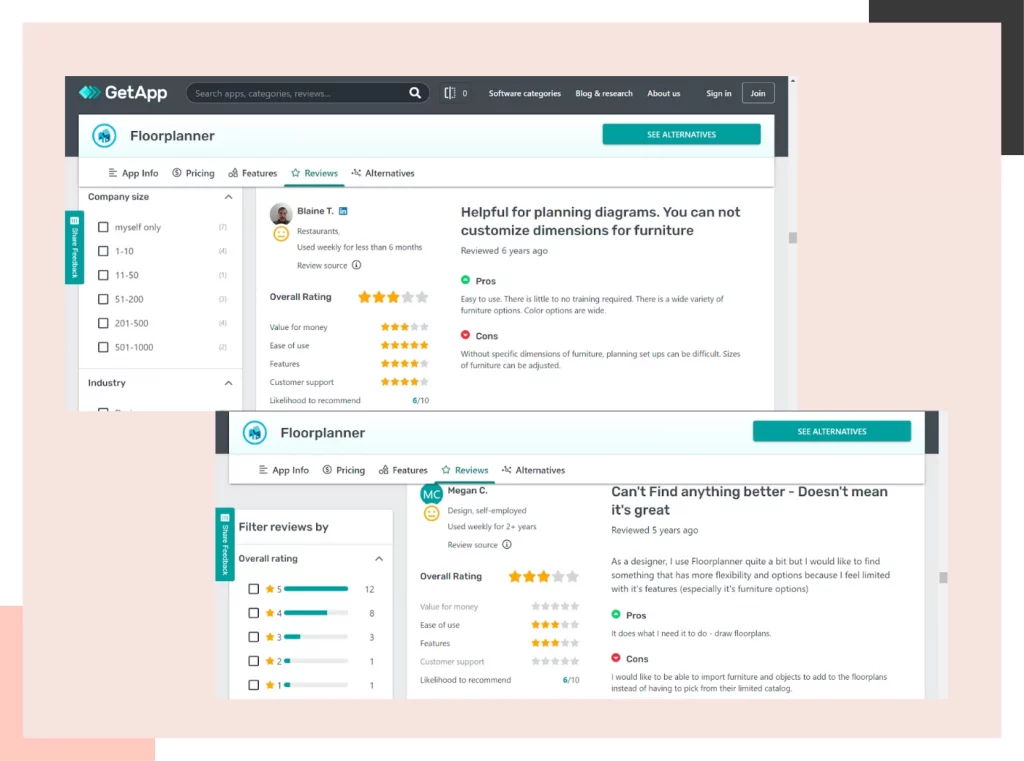The height and width of the screenshot is (761, 1024).
Task: Check the 1-10 company size box
Action: pyautogui.click(x=103, y=251)
